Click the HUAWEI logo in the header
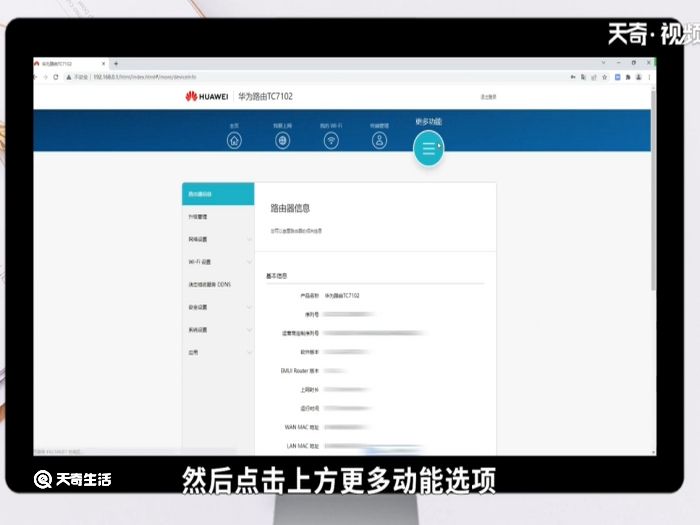This screenshot has height=525, width=700. coord(207,96)
